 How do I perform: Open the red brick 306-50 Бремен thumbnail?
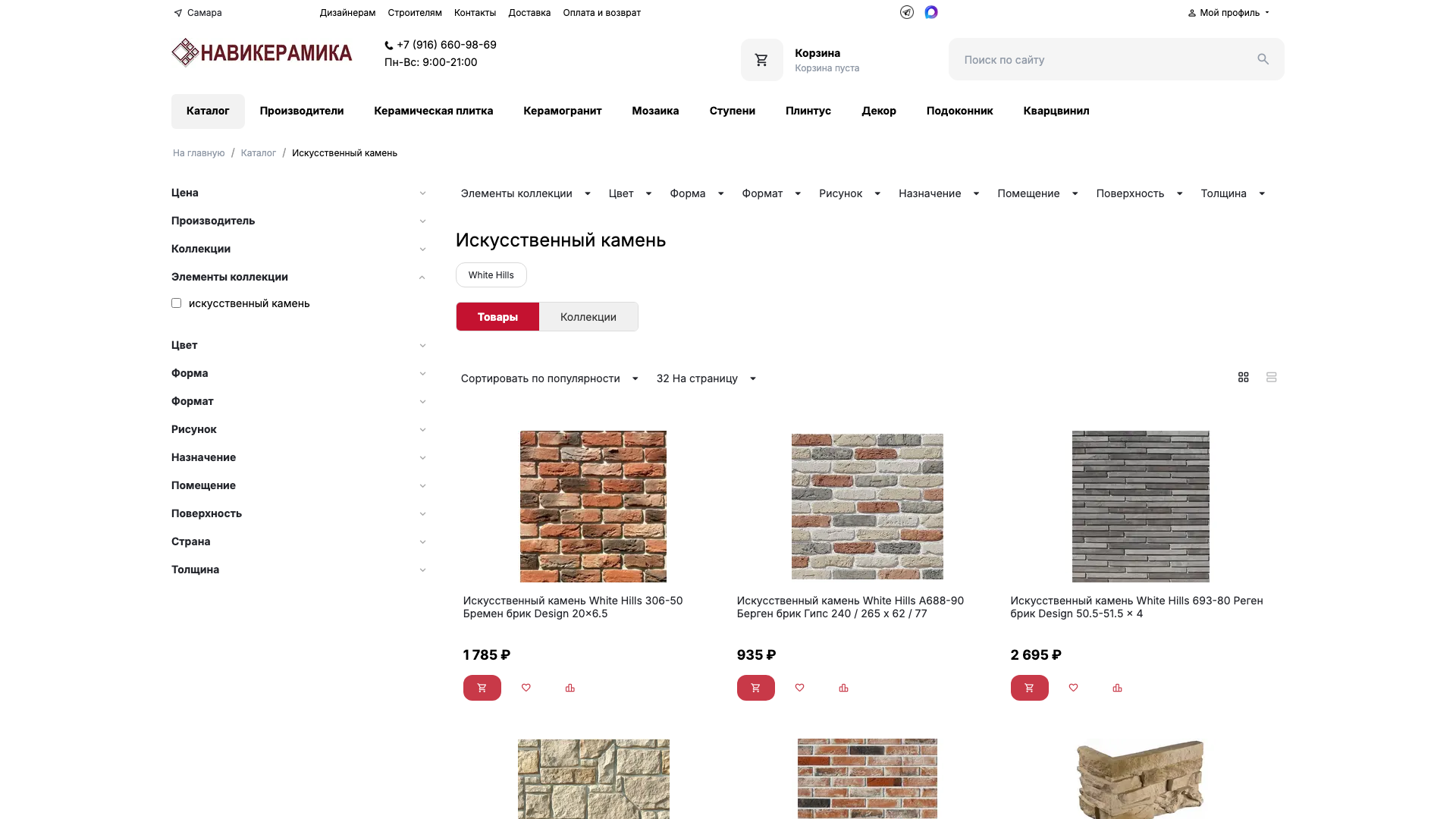tap(593, 507)
